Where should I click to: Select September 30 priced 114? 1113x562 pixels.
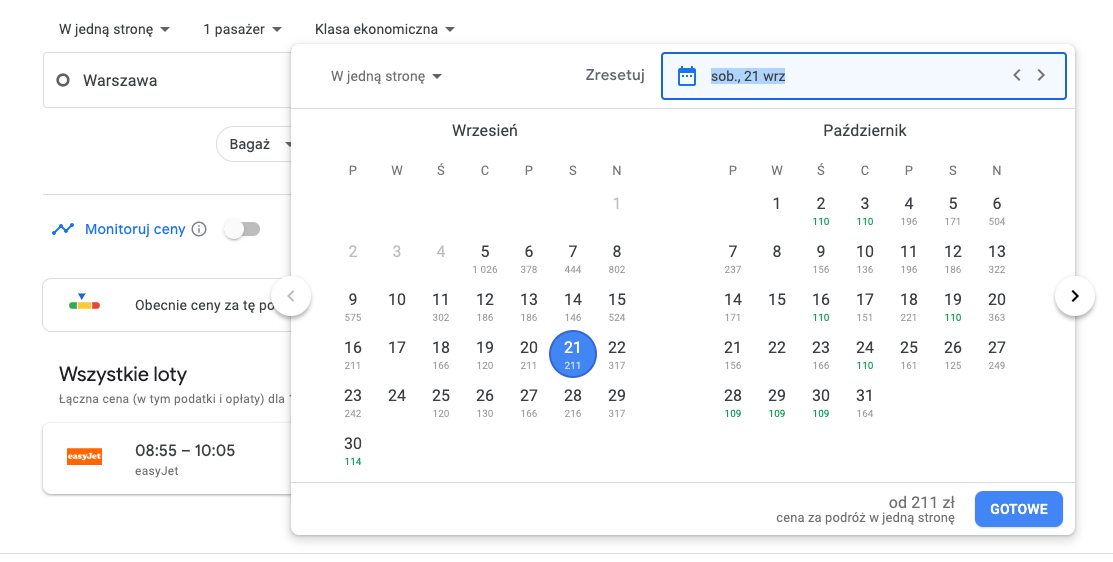pos(353,451)
